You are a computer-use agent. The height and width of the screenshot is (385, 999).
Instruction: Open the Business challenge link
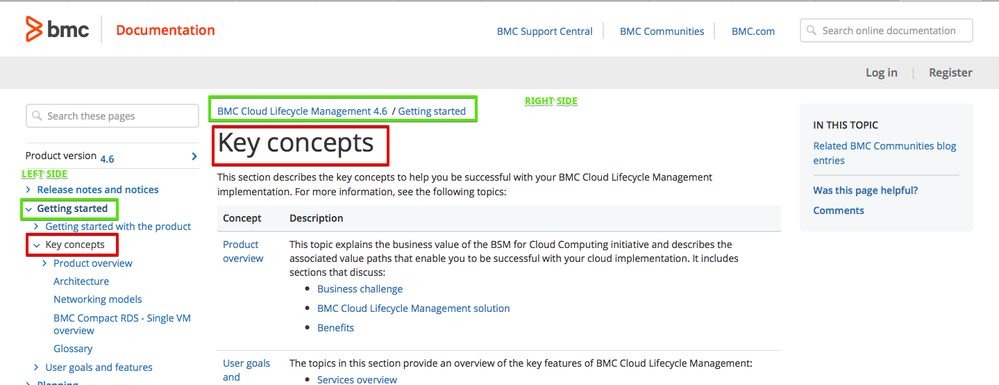360,289
